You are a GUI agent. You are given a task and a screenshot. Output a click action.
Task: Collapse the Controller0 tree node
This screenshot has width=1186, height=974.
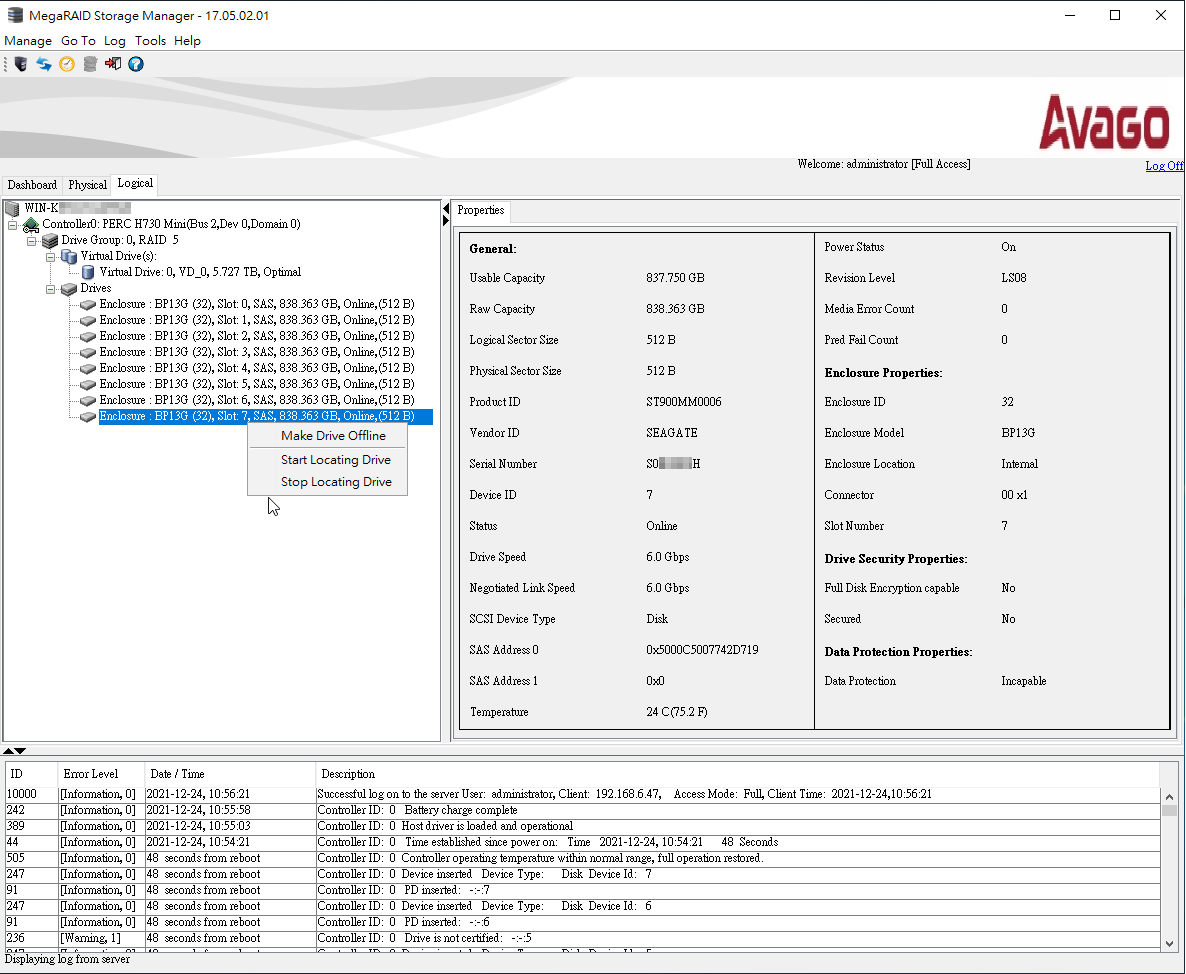pyautogui.click(x=13, y=225)
